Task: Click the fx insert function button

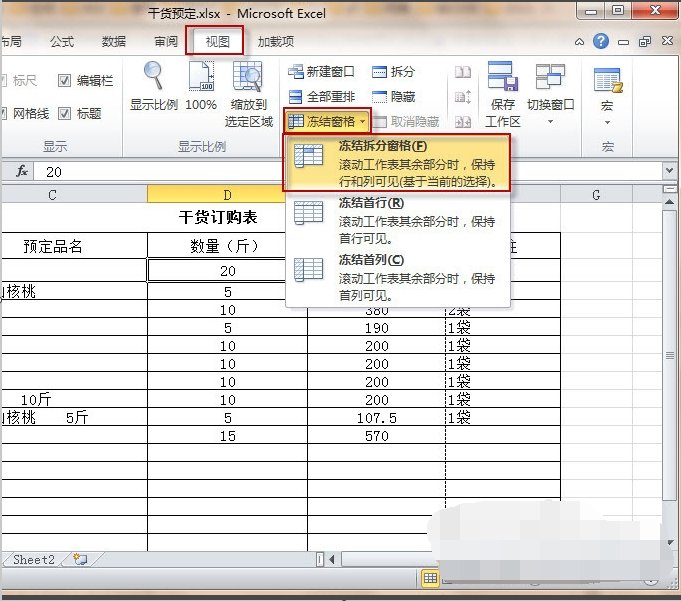Action: pyautogui.click(x=22, y=172)
